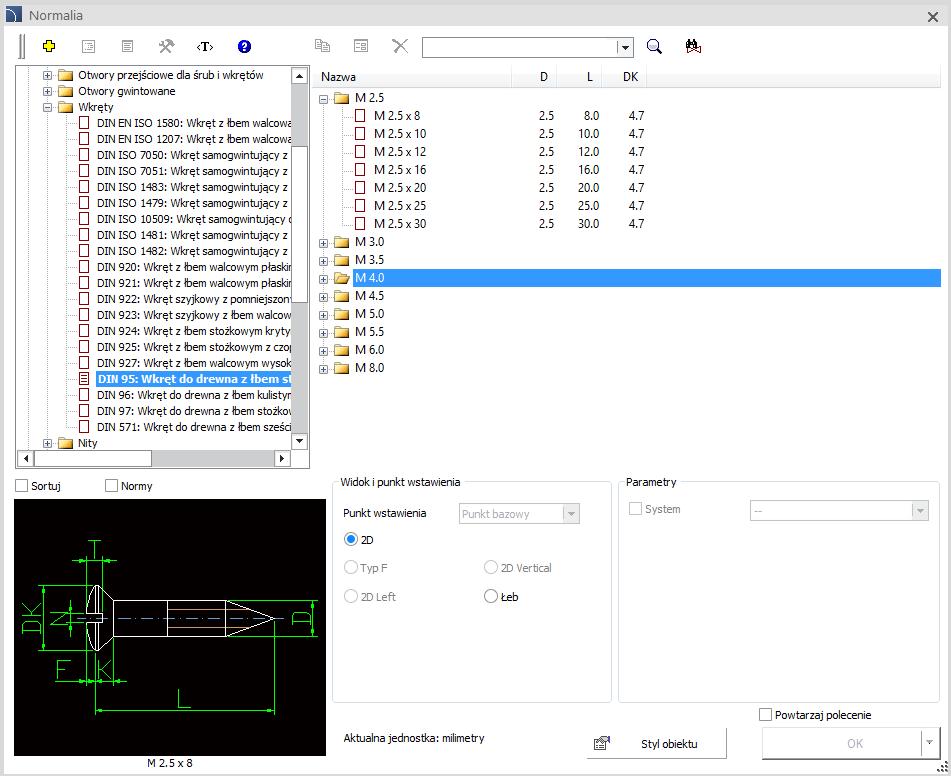Click the search text input field
The image size is (951, 776).
(519, 47)
